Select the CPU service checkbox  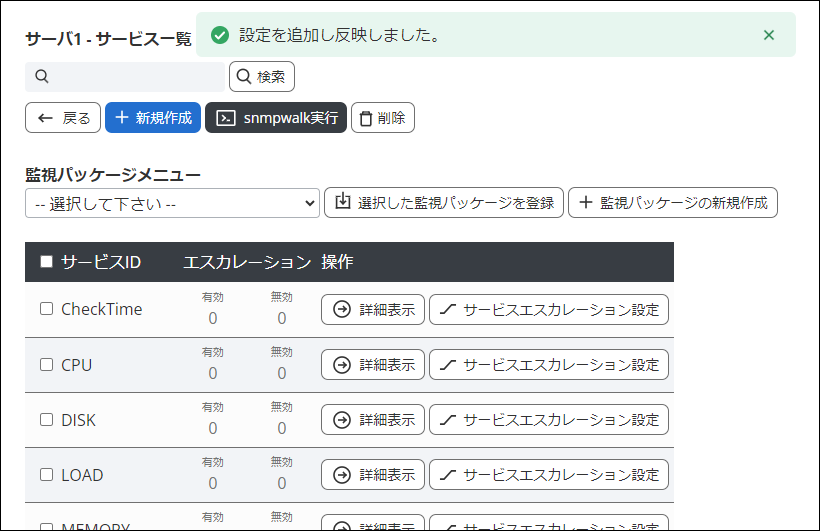[46, 365]
